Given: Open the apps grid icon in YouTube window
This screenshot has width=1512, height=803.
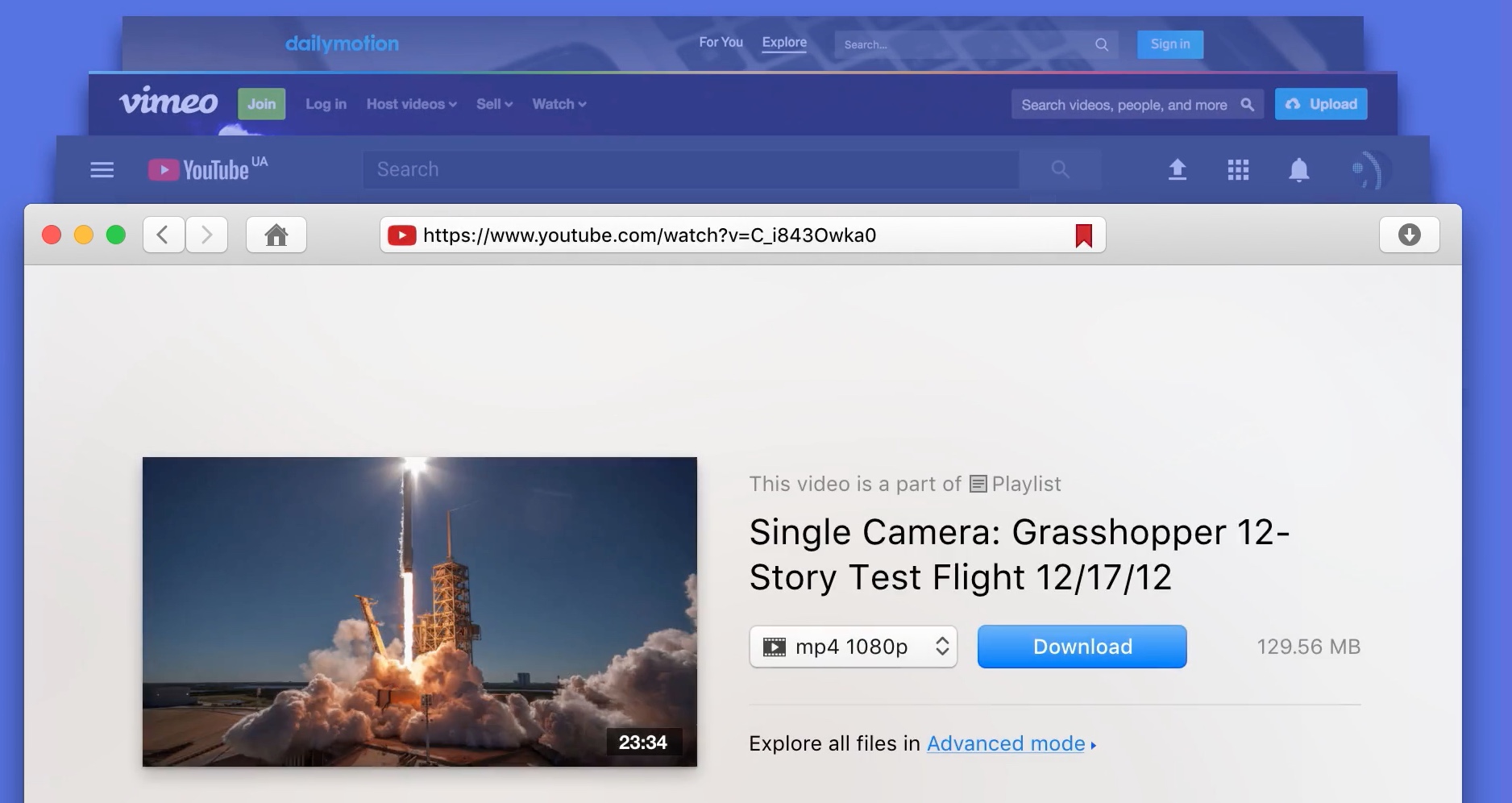Looking at the screenshot, I should [1238, 169].
